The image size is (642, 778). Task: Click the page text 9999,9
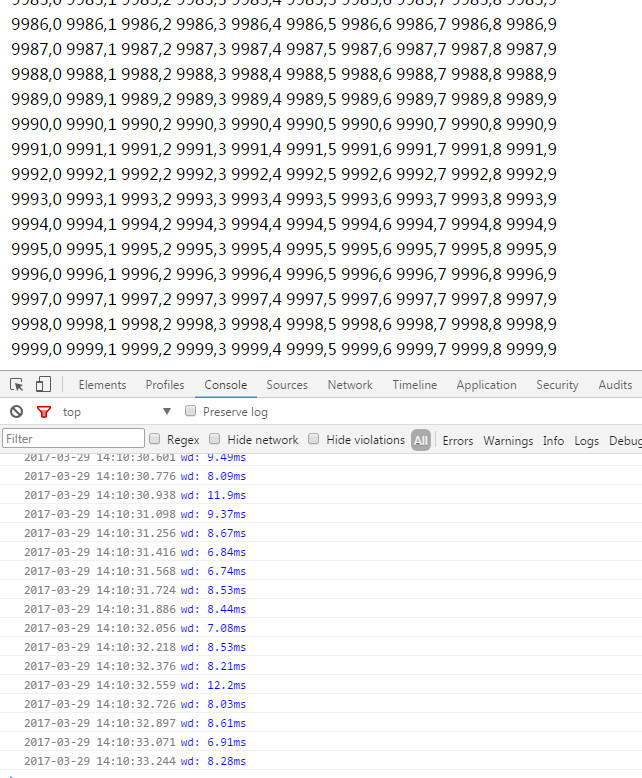[531, 349]
